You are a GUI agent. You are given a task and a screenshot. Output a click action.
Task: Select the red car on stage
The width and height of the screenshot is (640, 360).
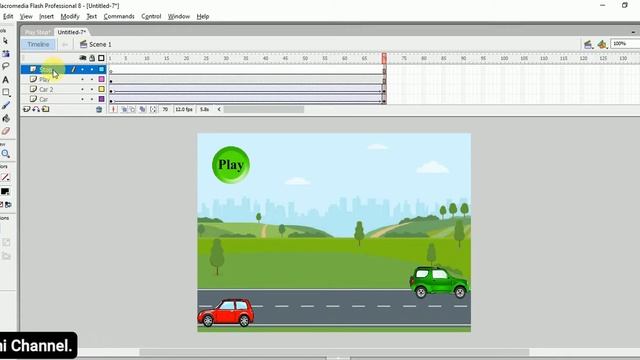(x=226, y=313)
